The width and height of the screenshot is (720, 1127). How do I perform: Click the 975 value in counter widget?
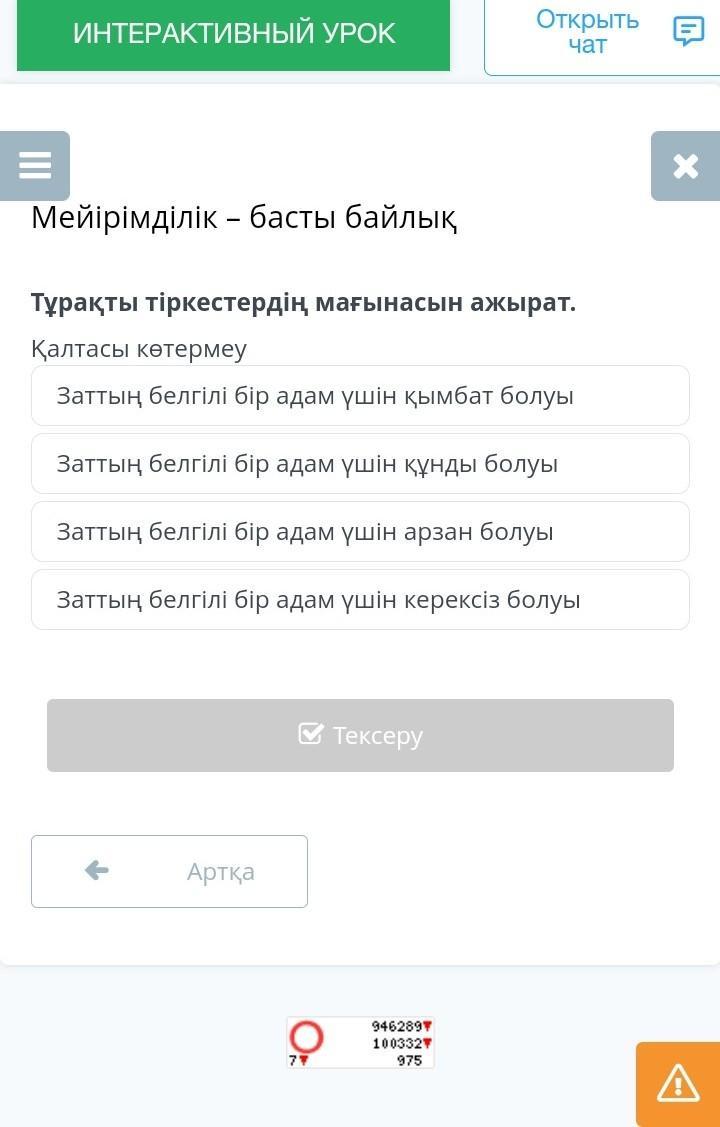(x=410, y=1060)
